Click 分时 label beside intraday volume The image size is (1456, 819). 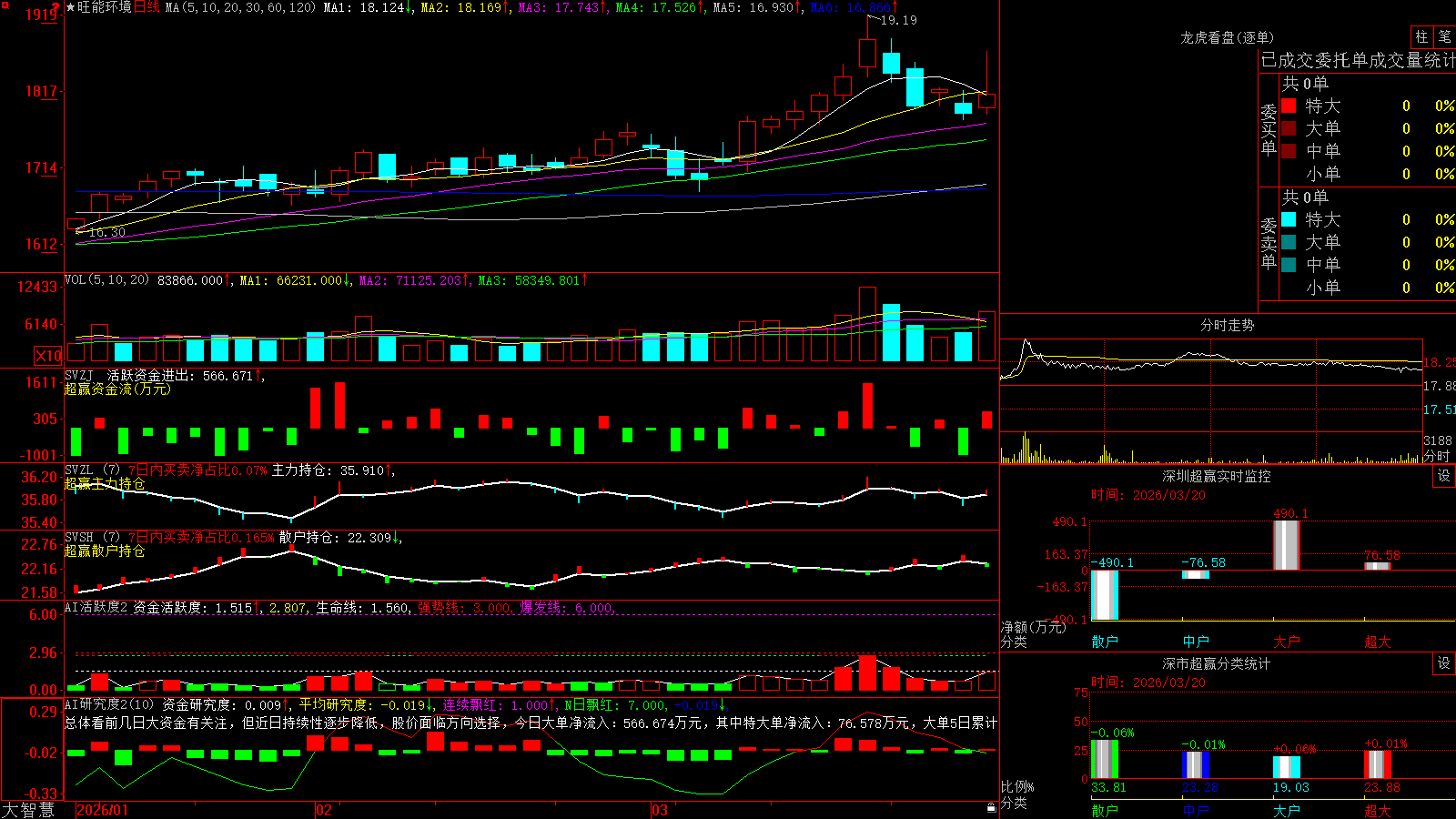[x=1436, y=456]
